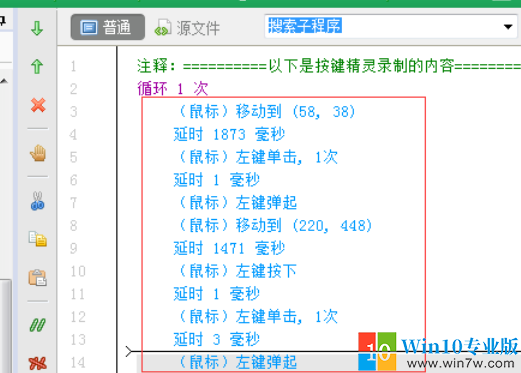Image resolution: width=521 pixels, height=373 pixels.
Task: Select line 延时 3 毫秒
Action: pyautogui.click(x=217, y=339)
